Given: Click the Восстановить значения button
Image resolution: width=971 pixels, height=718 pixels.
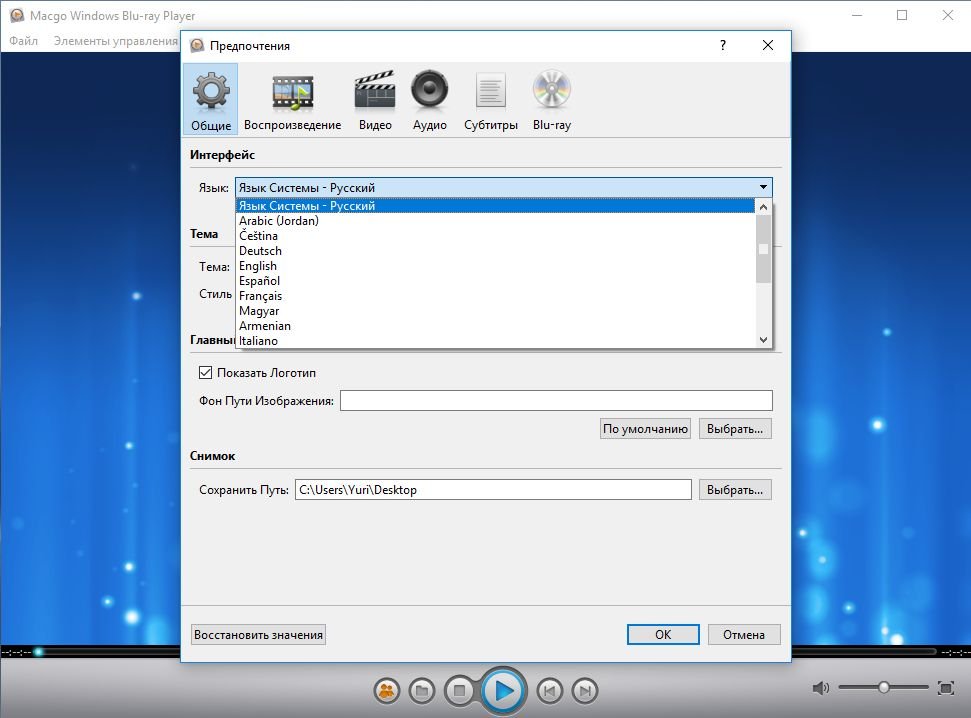Looking at the screenshot, I should pyautogui.click(x=258, y=634).
